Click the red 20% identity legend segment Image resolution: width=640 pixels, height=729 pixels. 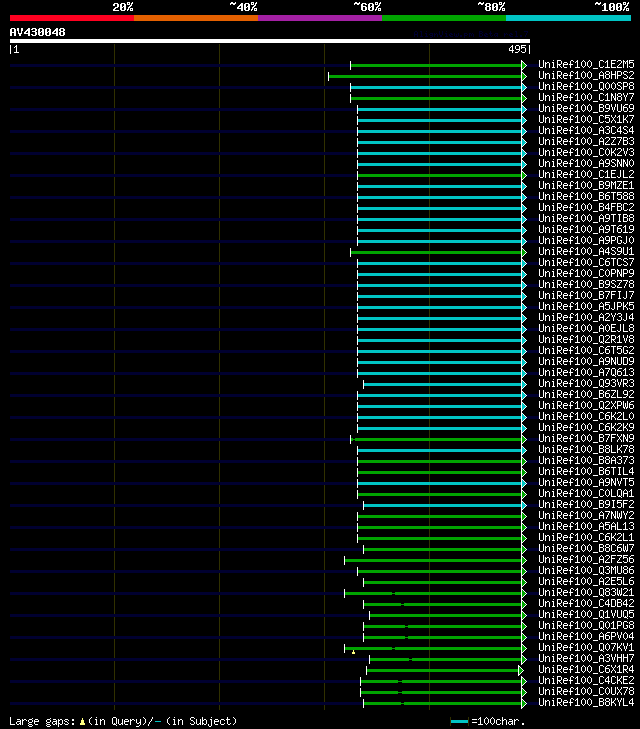pyautogui.click(x=72, y=18)
